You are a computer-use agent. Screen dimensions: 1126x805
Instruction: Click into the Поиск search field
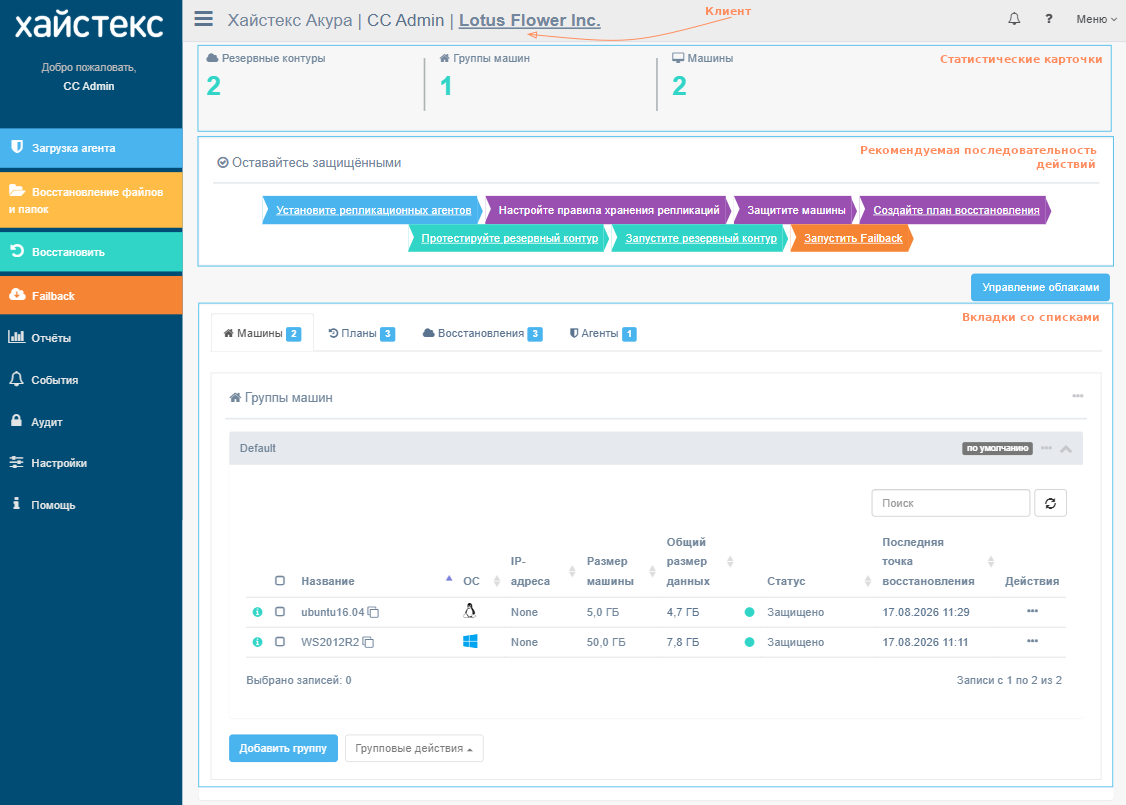[951, 503]
